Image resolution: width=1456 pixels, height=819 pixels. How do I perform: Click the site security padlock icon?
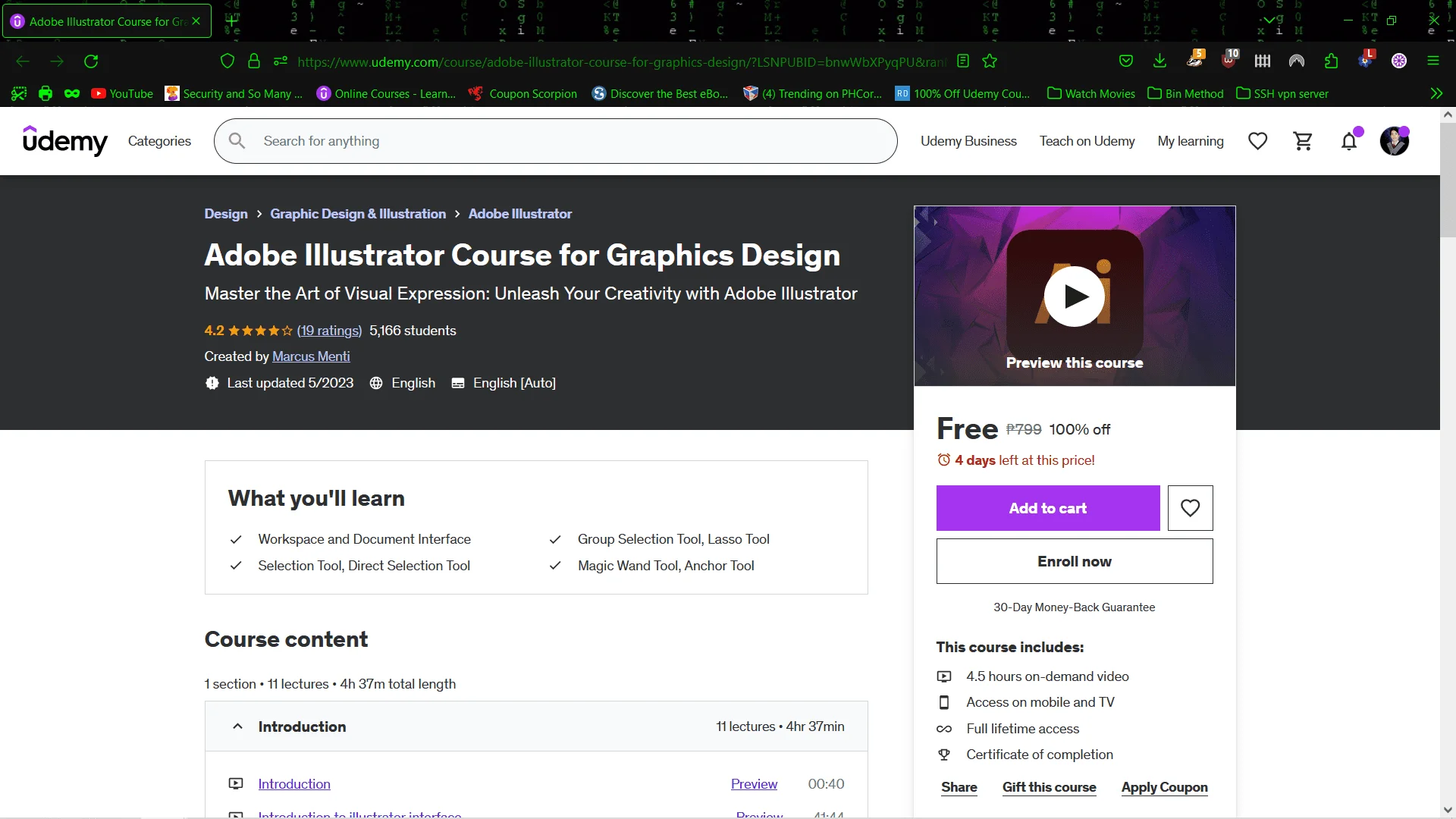pyautogui.click(x=254, y=61)
